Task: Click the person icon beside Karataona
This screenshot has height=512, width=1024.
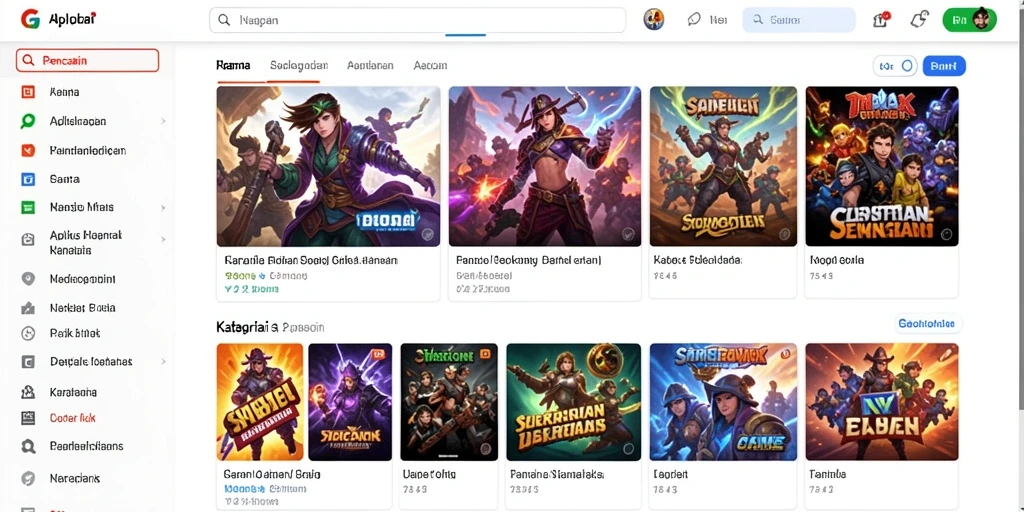Action: coord(28,392)
